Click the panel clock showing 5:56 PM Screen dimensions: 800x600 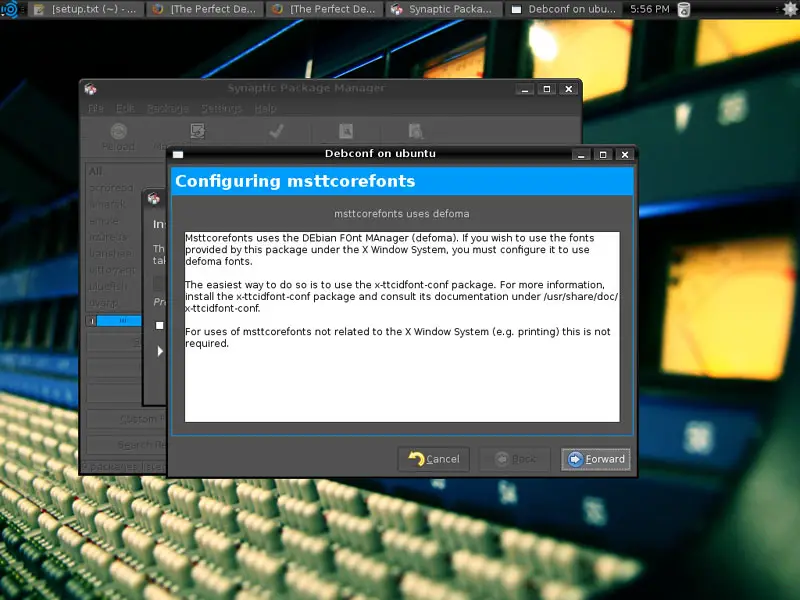pos(649,9)
